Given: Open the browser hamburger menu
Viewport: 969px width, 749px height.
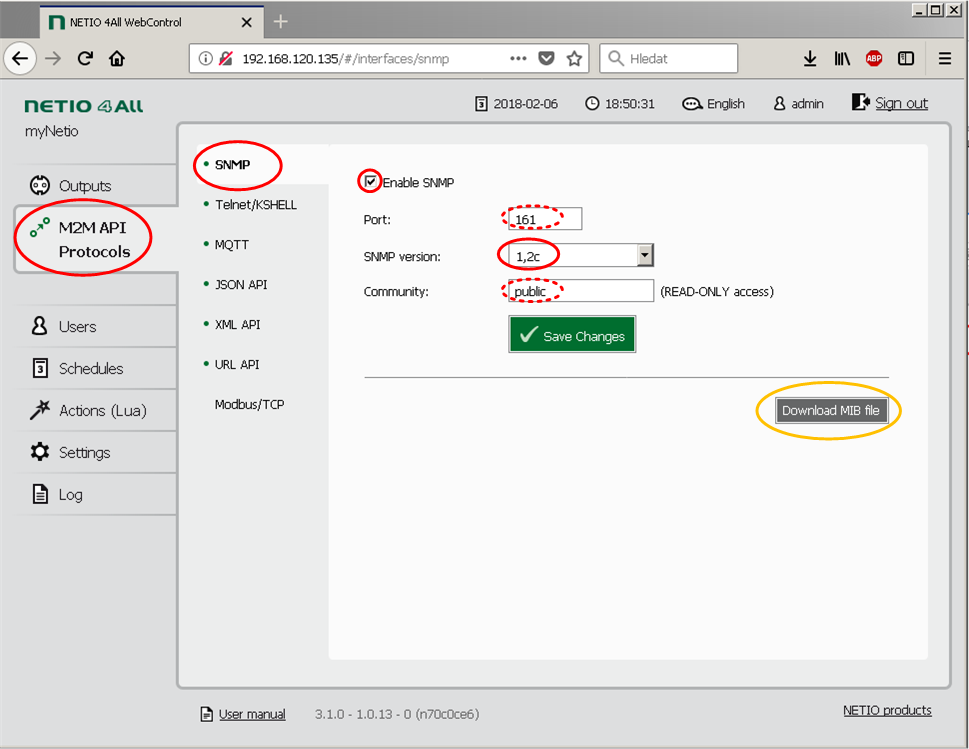Looking at the screenshot, I should pyautogui.click(x=944, y=59).
